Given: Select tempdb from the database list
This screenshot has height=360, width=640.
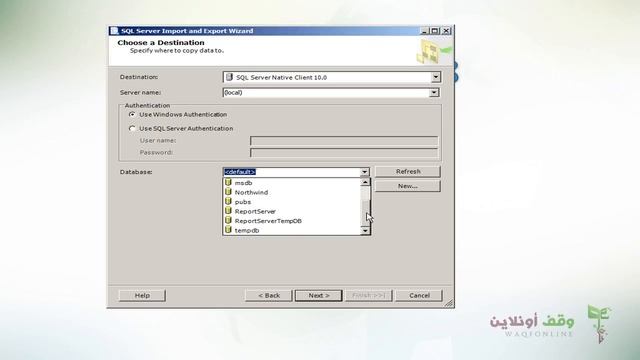Looking at the screenshot, I should [x=292, y=230].
